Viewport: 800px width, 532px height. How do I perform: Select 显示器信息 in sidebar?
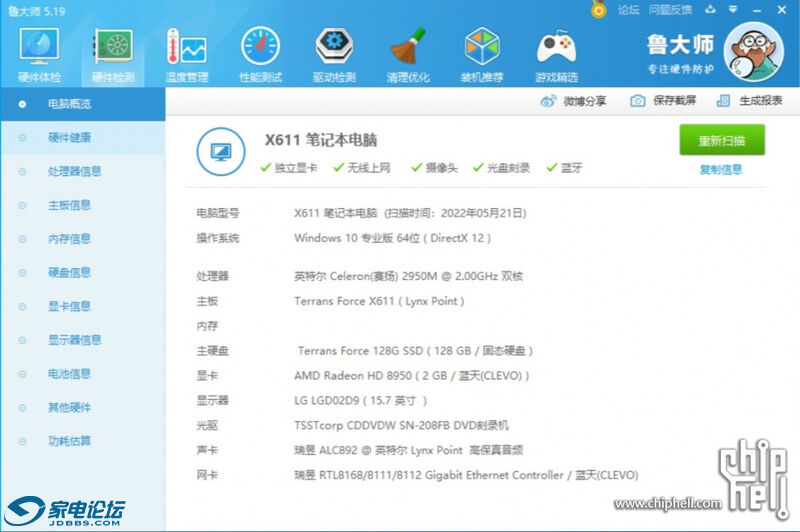tap(83, 340)
